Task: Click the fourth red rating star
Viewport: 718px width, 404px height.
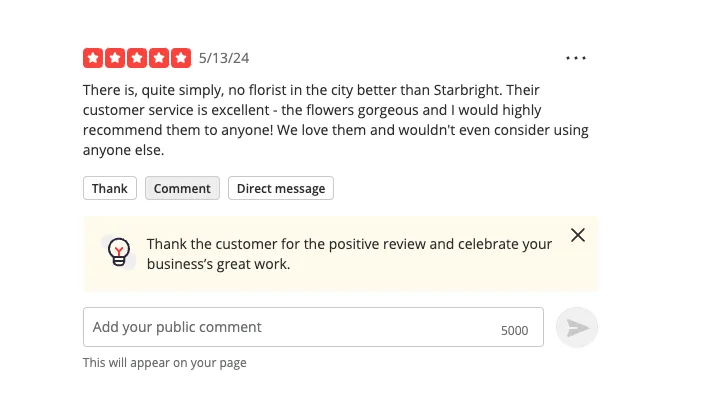Action: [x=159, y=58]
